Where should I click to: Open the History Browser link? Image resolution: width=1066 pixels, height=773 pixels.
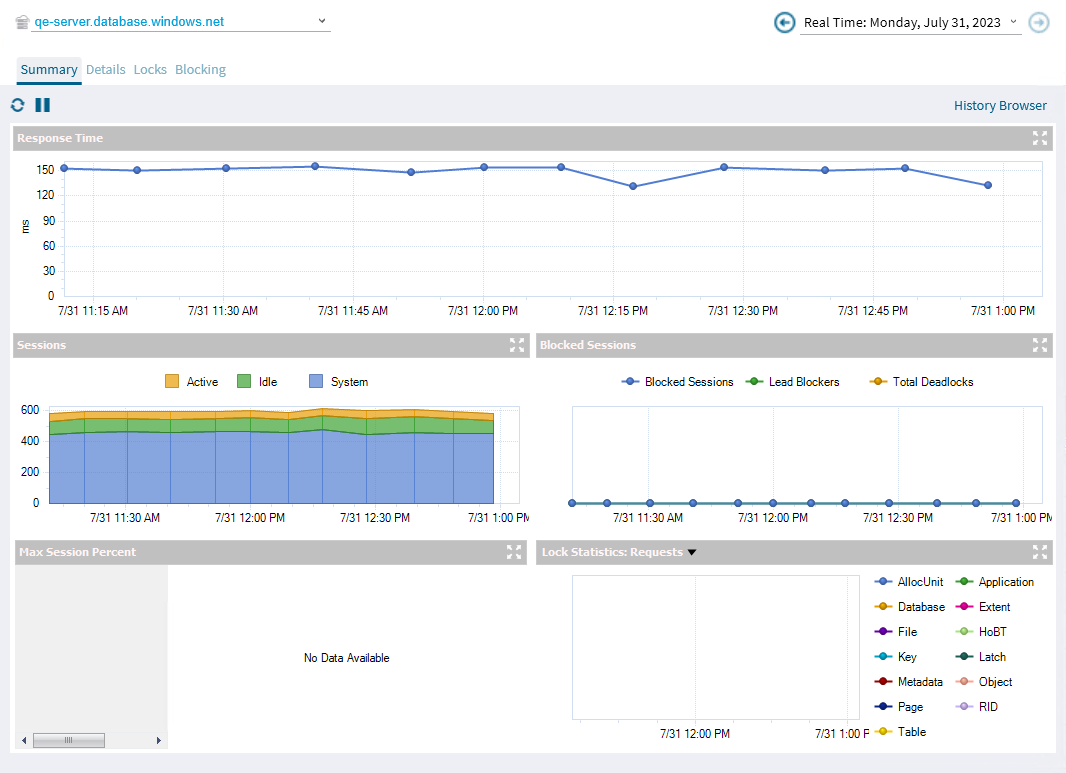pyautogui.click(x=1000, y=106)
